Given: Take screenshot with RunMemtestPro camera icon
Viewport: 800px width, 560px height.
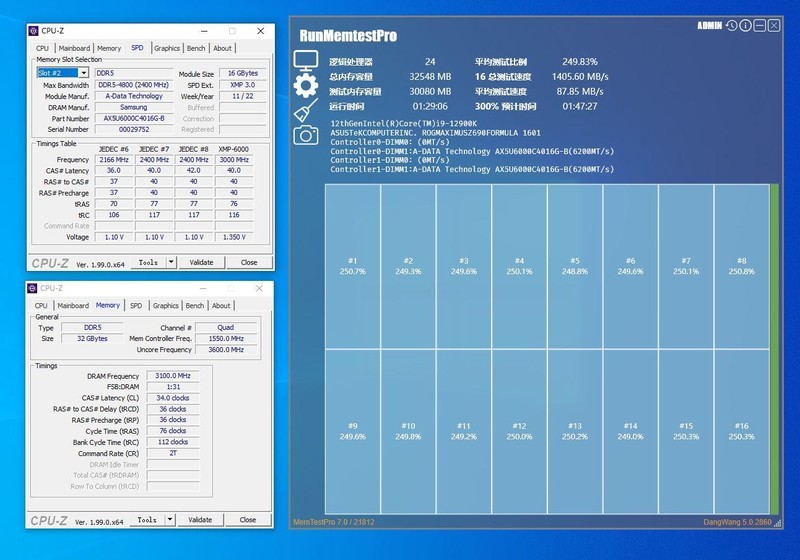Looking at the screenshot, I should [306, 135].
